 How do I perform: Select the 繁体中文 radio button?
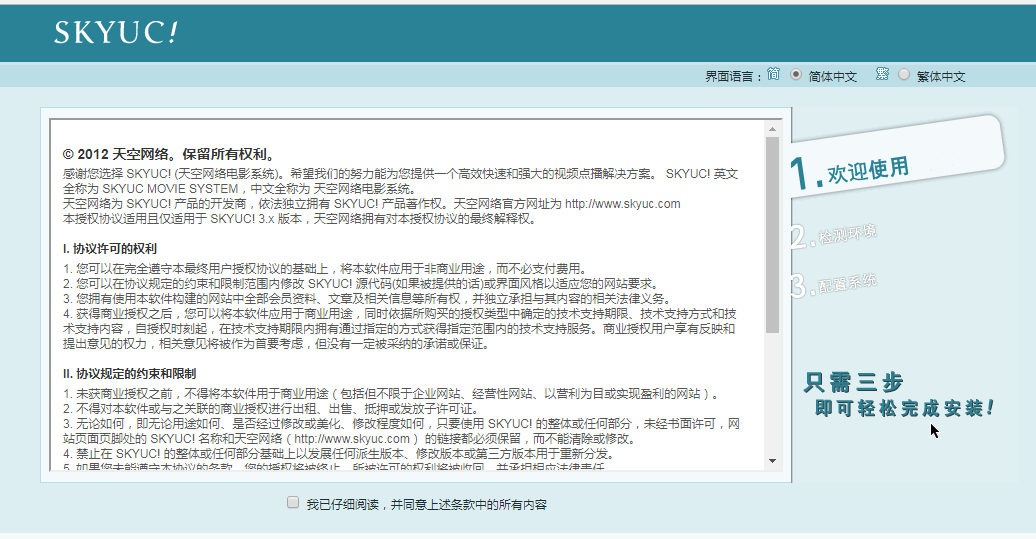(x=904, y=74)
